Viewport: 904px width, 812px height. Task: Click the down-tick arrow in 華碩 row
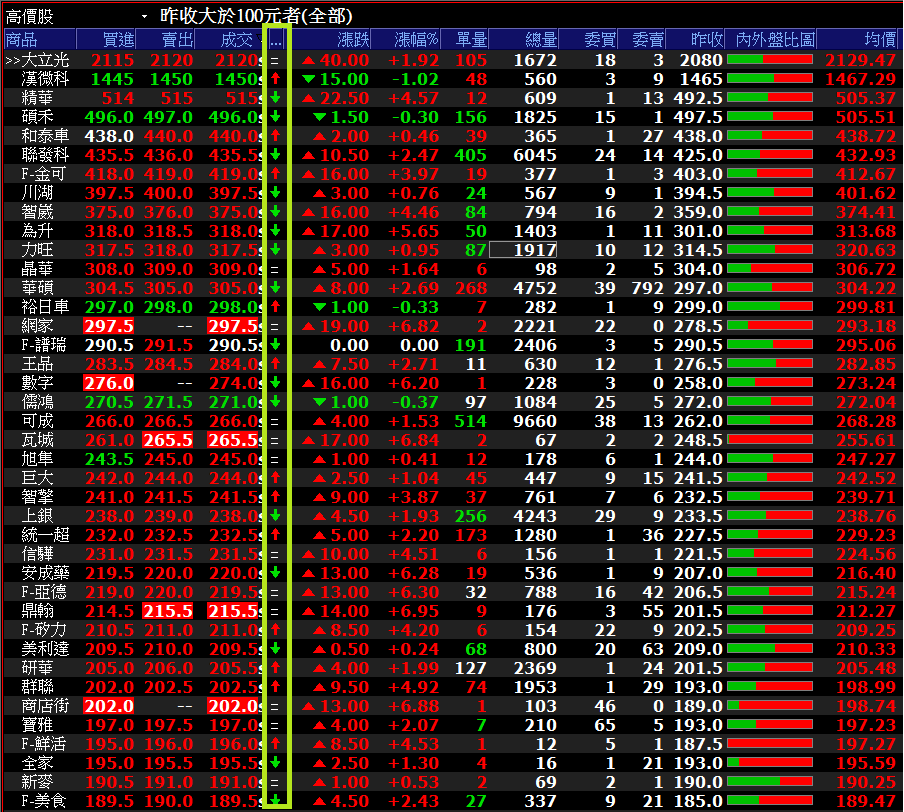[x=276, y=287]
